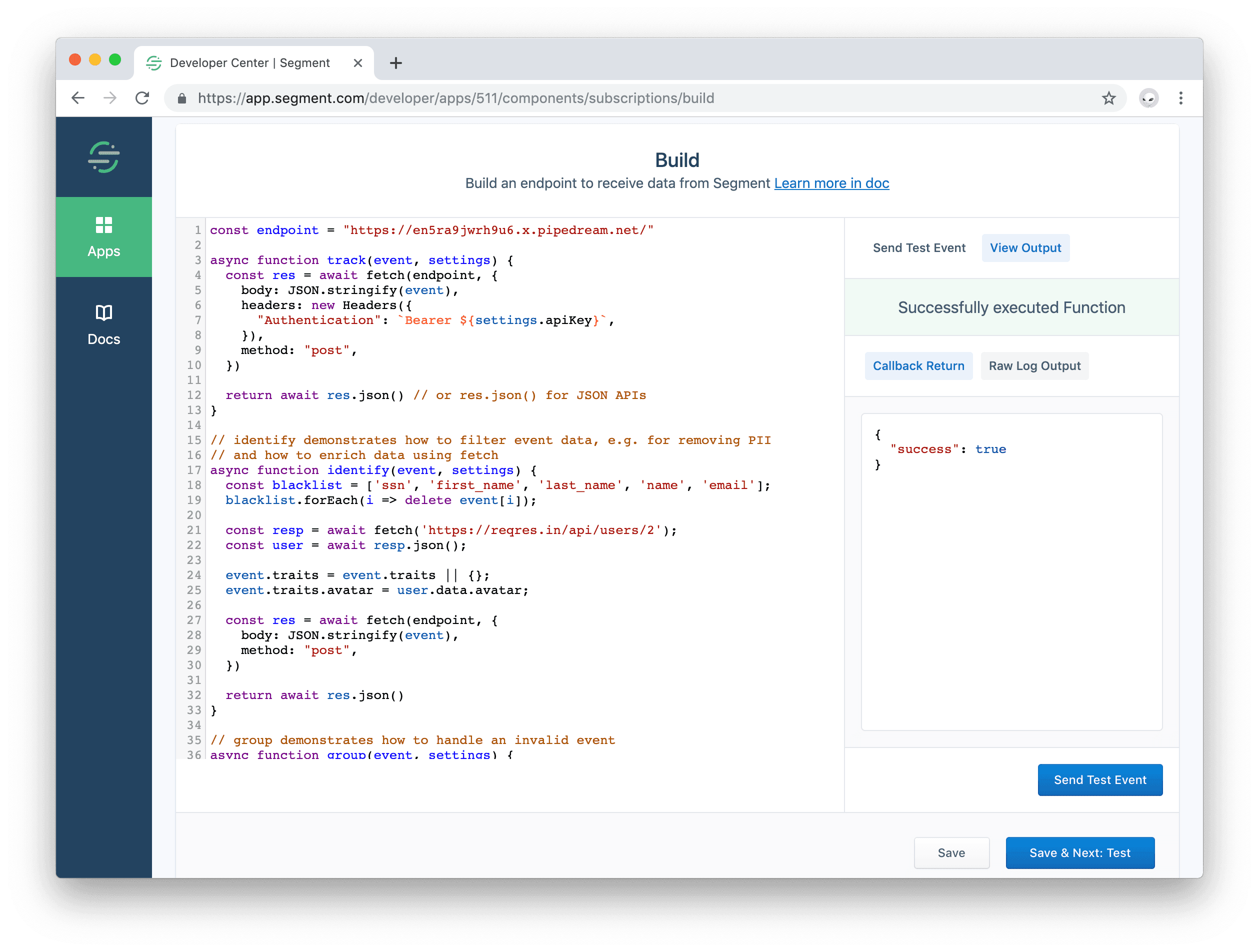Open the Chrome three-dot menu
Viewport: 1259px width, 952px height.
click(1181, 98)
